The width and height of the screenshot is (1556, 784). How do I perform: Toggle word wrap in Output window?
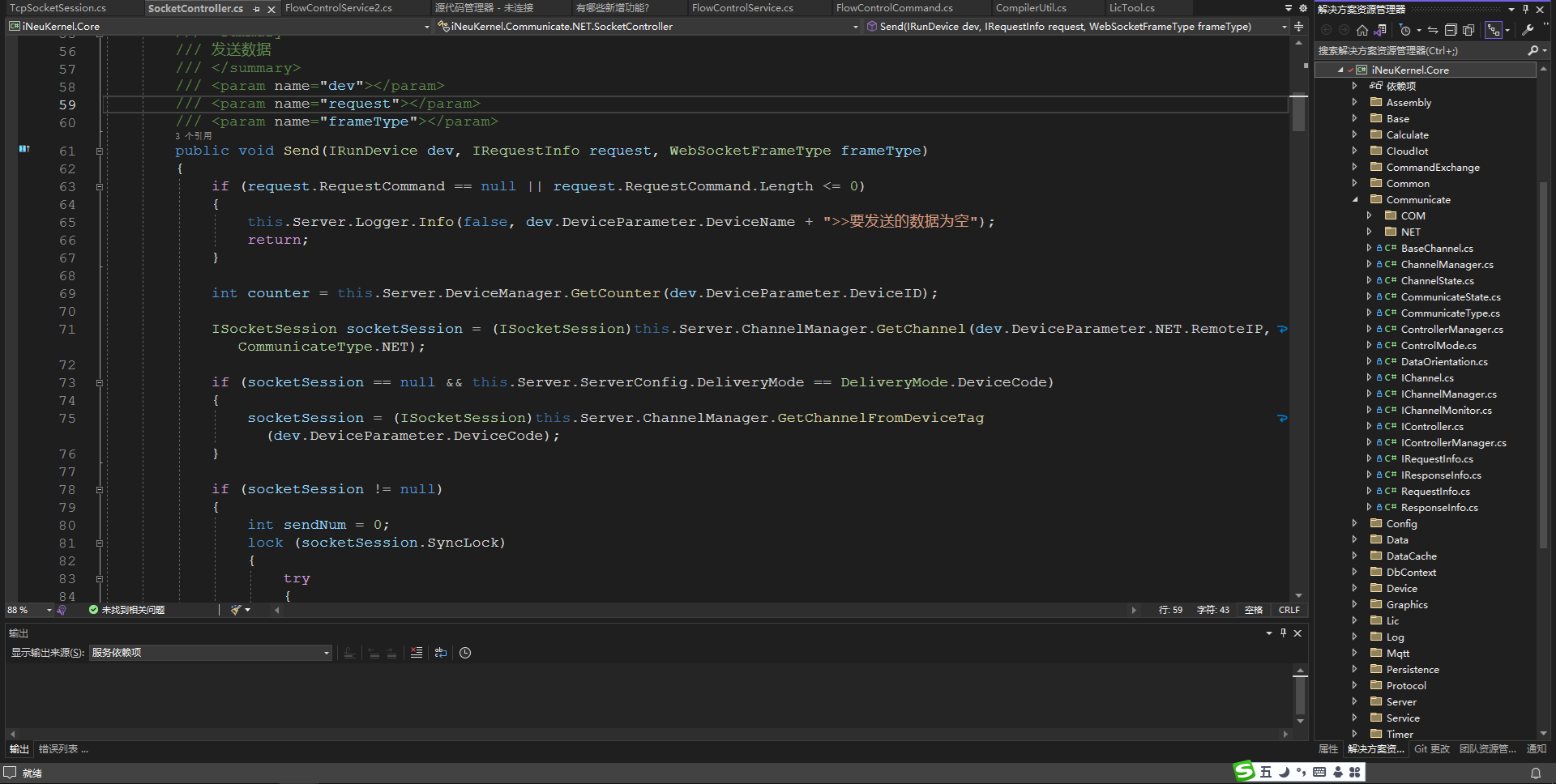tap(441, 653)
